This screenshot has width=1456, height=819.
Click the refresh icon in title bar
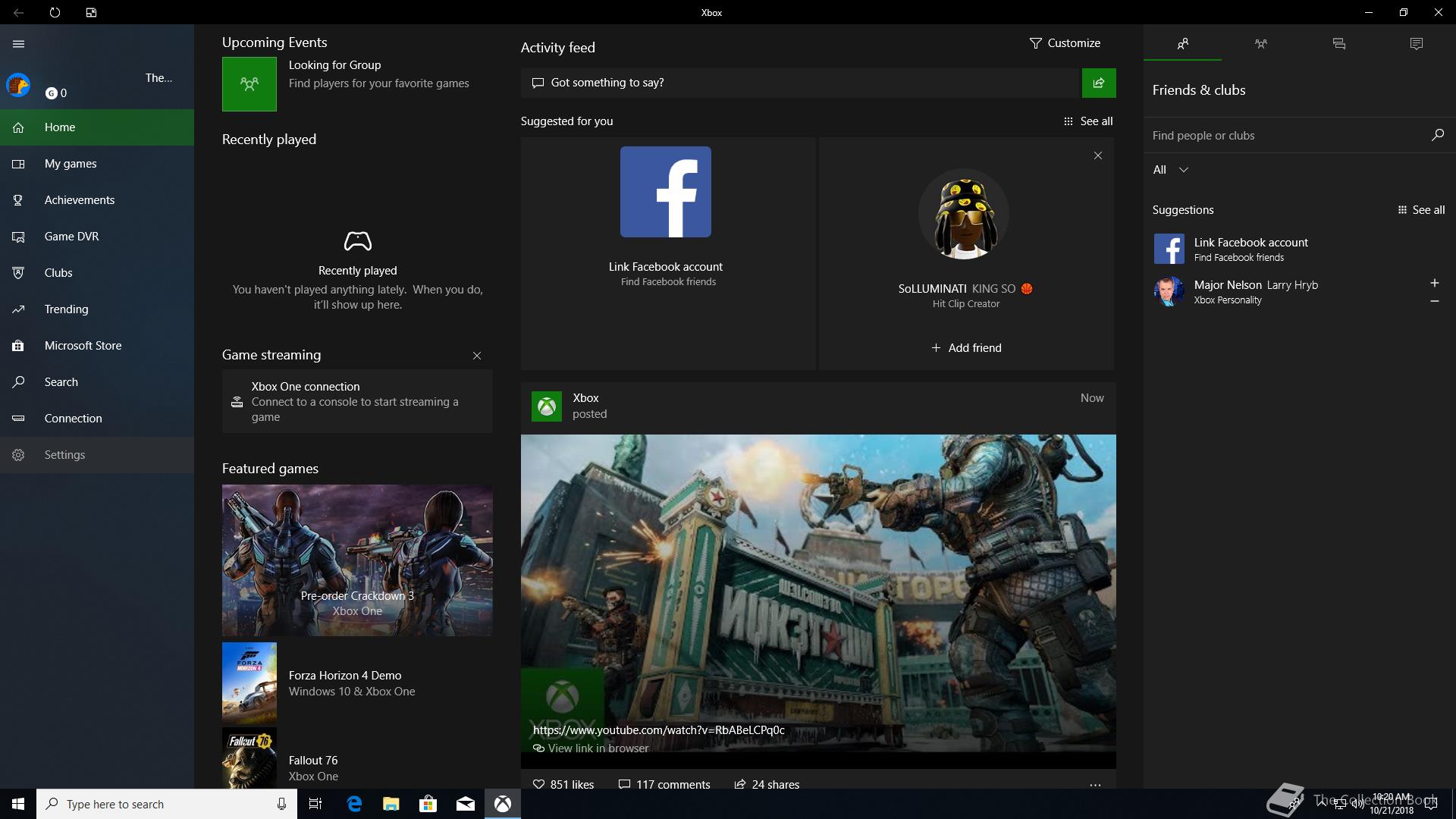(55, 13)
